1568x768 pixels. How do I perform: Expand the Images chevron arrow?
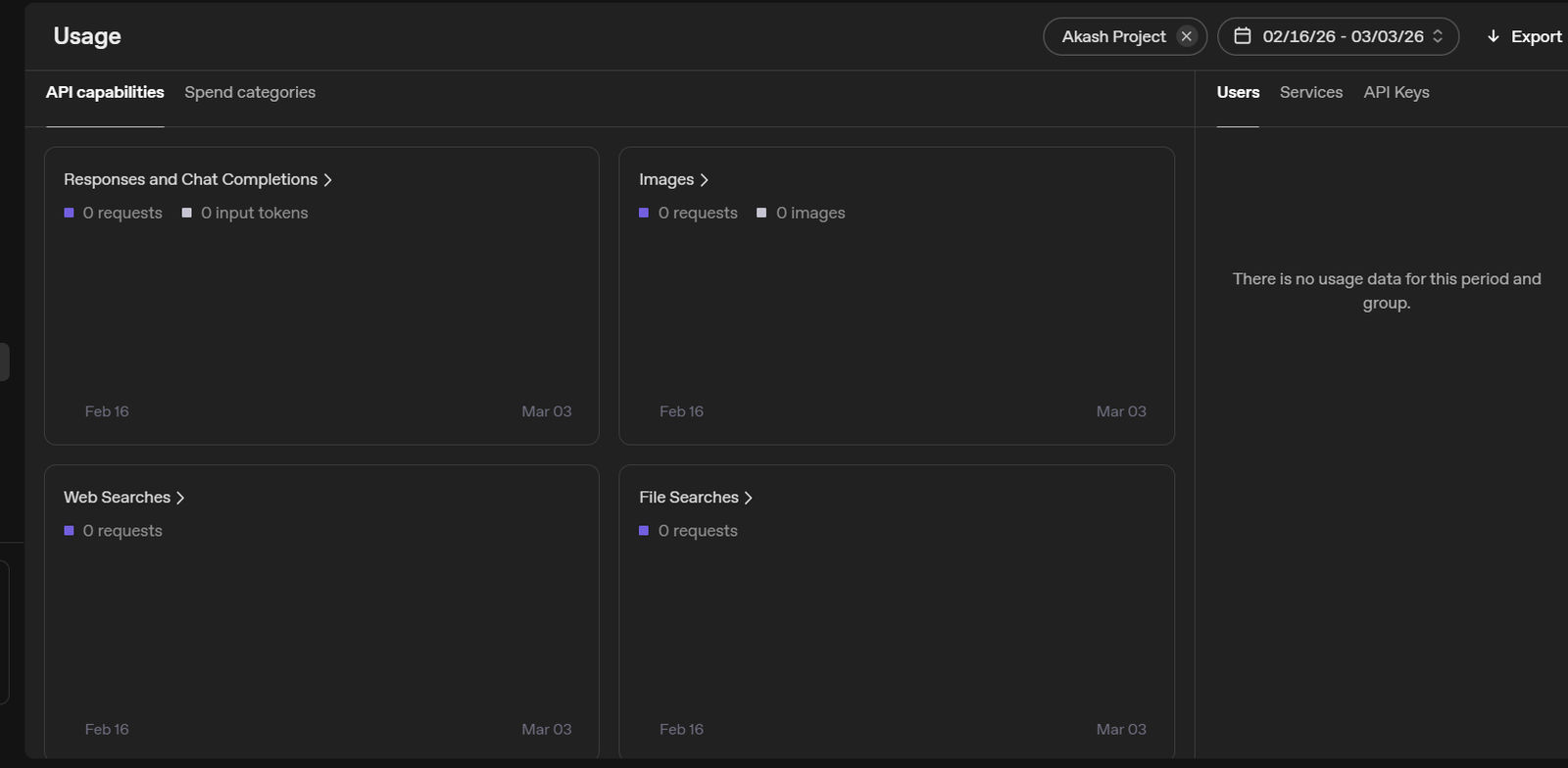coord(704,180)
